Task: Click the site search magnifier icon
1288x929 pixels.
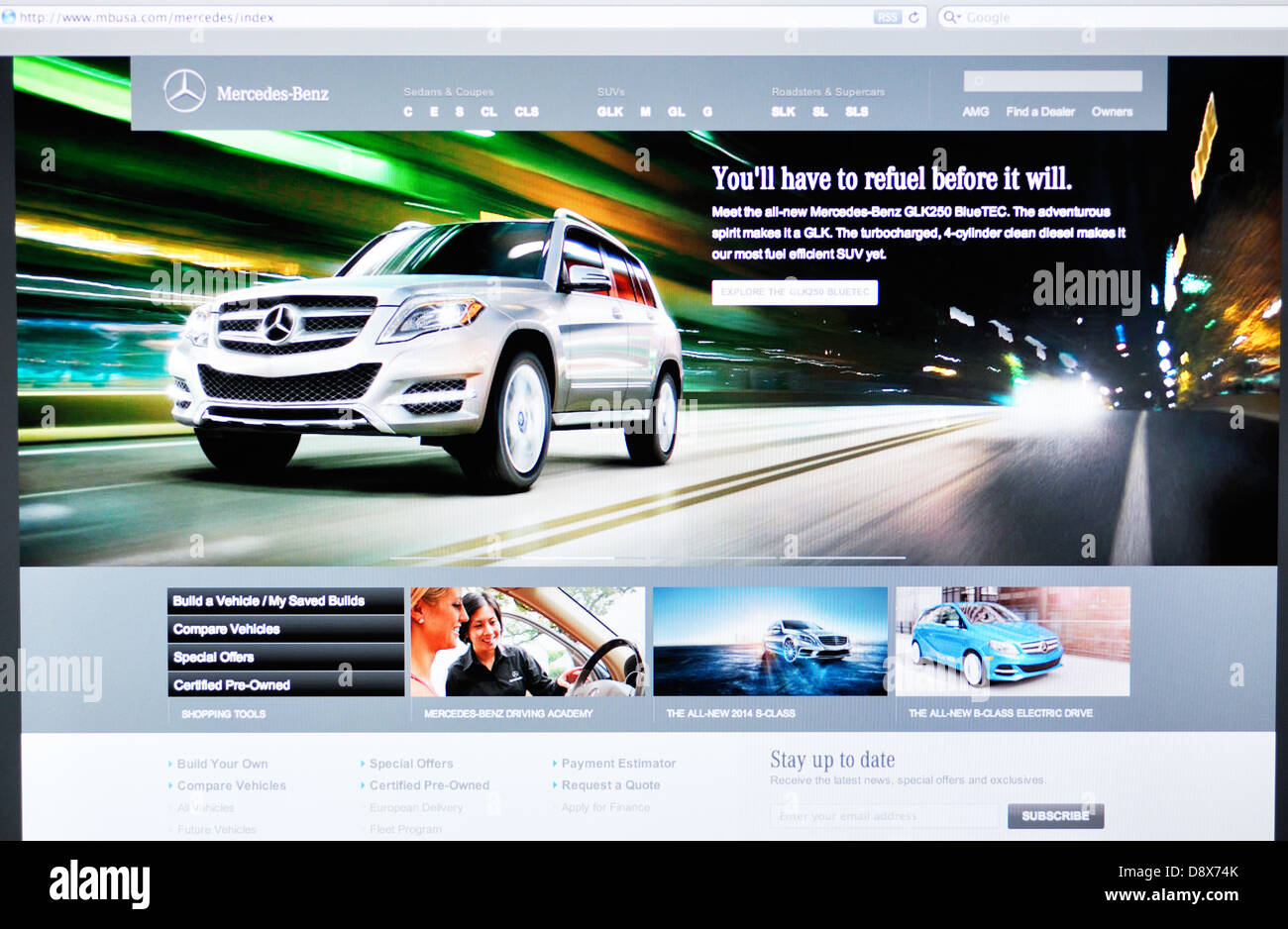Action: [978, 81]
